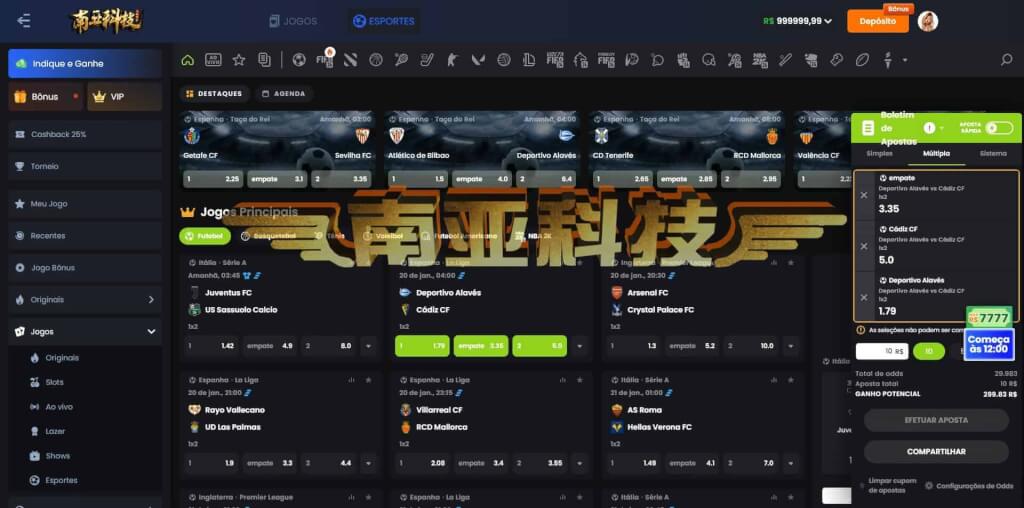Image resolution: width=1024 pixels, height=508 pixels.
Task: Open stats for Villarreal CF match
Action: click(563, 380)
